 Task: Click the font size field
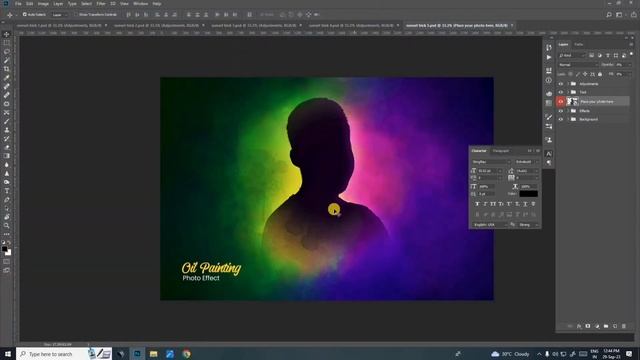click(x=489, y=171)
